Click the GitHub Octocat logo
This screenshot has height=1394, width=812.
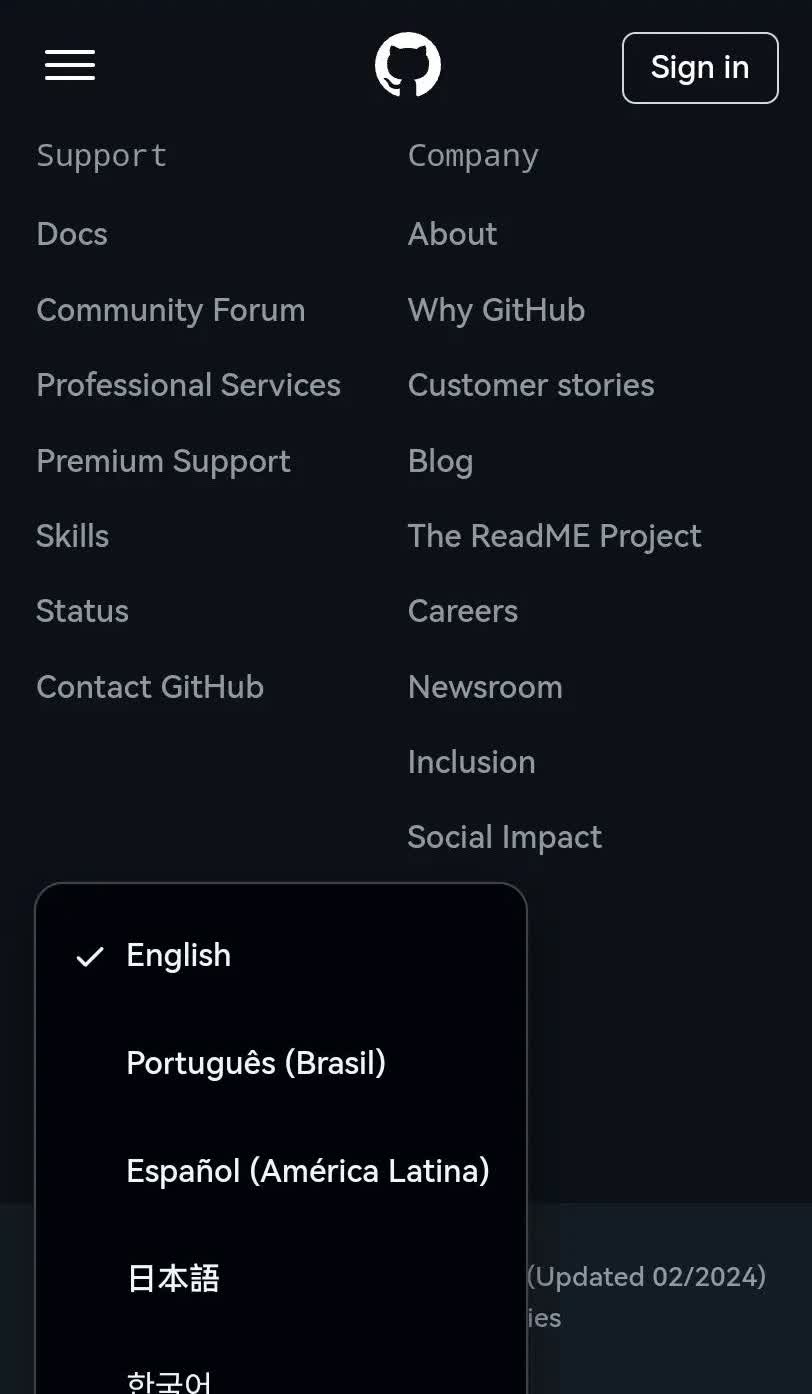[408, 66]
